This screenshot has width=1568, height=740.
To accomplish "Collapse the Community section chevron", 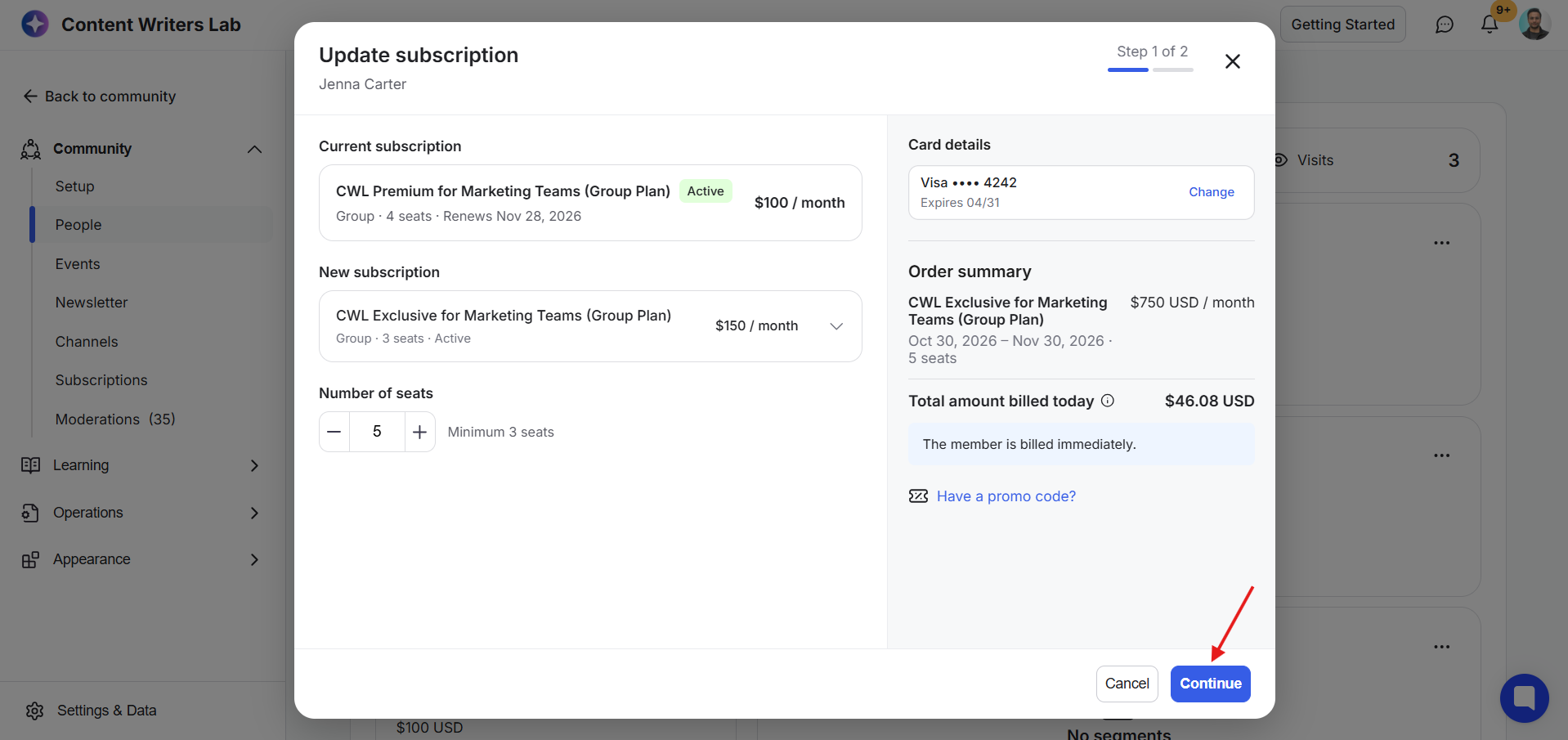I will click(254, 149).
